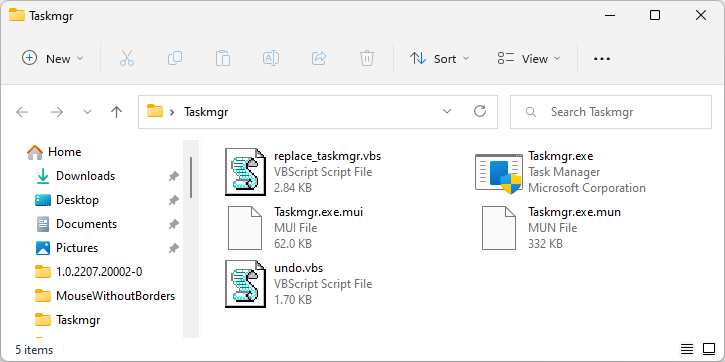Click Taskmgr breadcrumb in address bar
Image resolution: width=725 pixels, height=362 pixels.
(206, 112)
